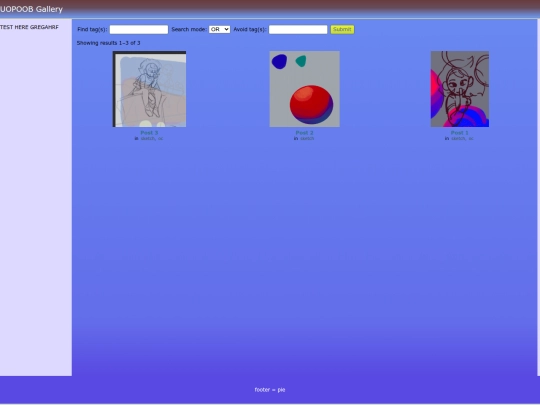Viewport: 540px width, 405px height.
Task: Click the 'Avoid tag(s):' label
Action: point(250,30)
